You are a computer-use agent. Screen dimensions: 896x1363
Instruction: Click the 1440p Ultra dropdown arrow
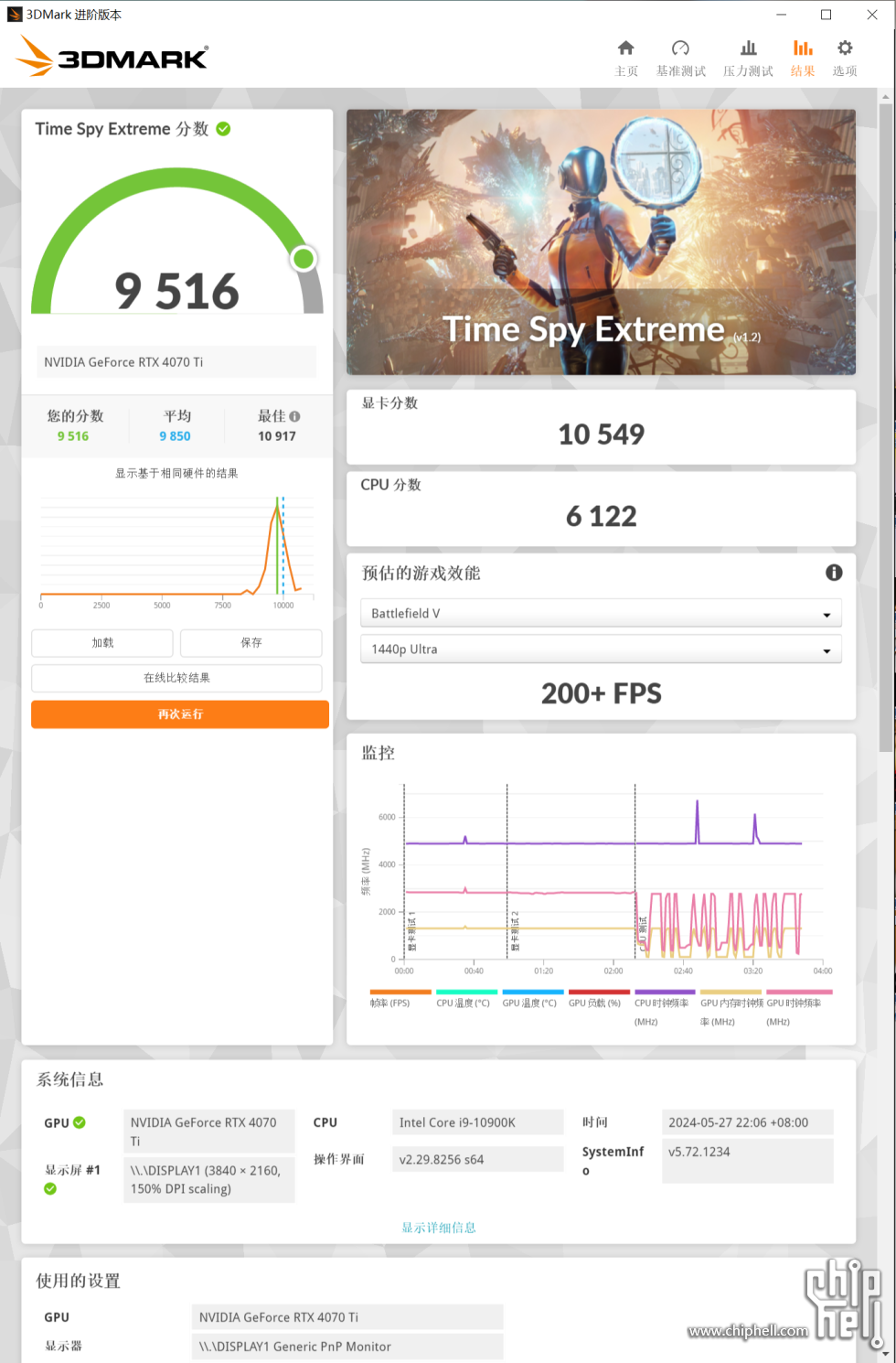coord(827,651)
